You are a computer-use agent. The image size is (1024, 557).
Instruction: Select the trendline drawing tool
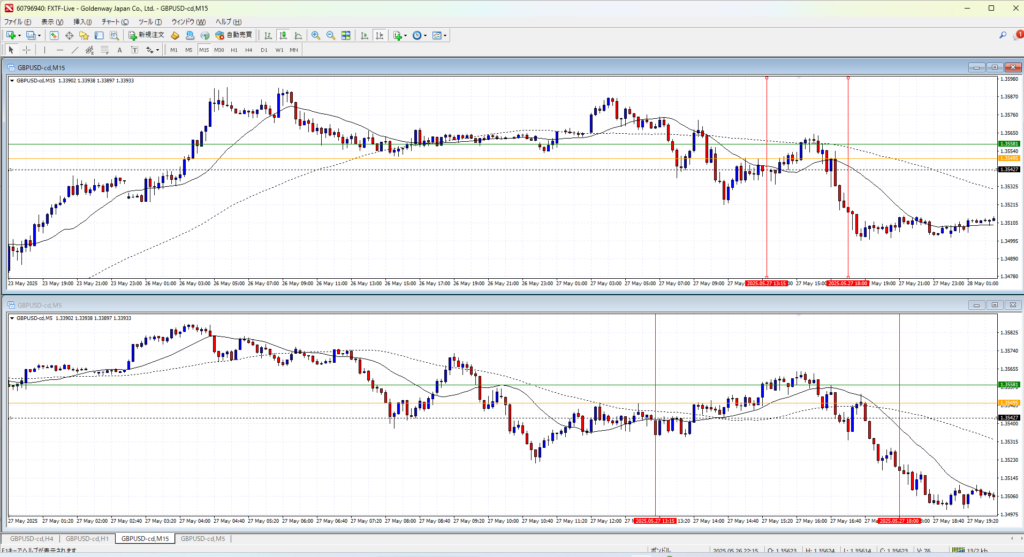click(x=77, y=49)
